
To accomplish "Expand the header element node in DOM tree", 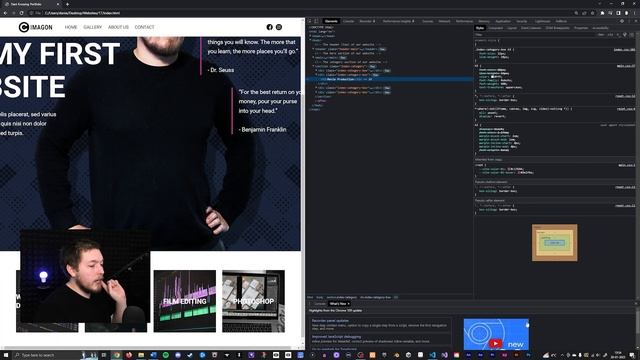I will pos(313,49).
